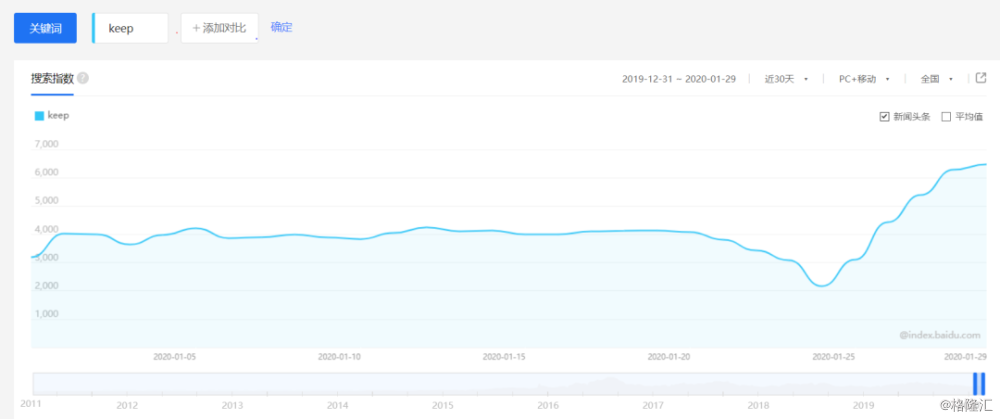The width and height of the screenshot is (1000, 419).
Task: Click the date range 2019-12-31 ~ 2020-01-29
Action: pyautogui.click(x=679, y=79)
